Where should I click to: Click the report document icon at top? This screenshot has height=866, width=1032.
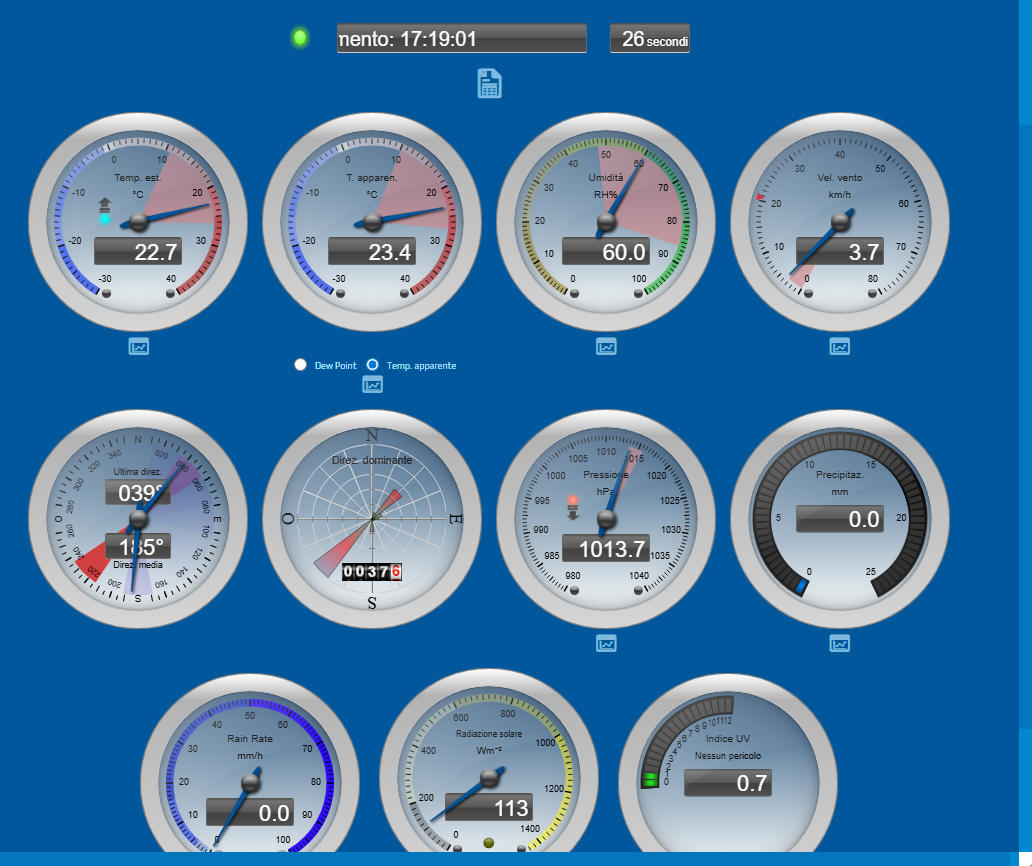[x=489, y=84]
